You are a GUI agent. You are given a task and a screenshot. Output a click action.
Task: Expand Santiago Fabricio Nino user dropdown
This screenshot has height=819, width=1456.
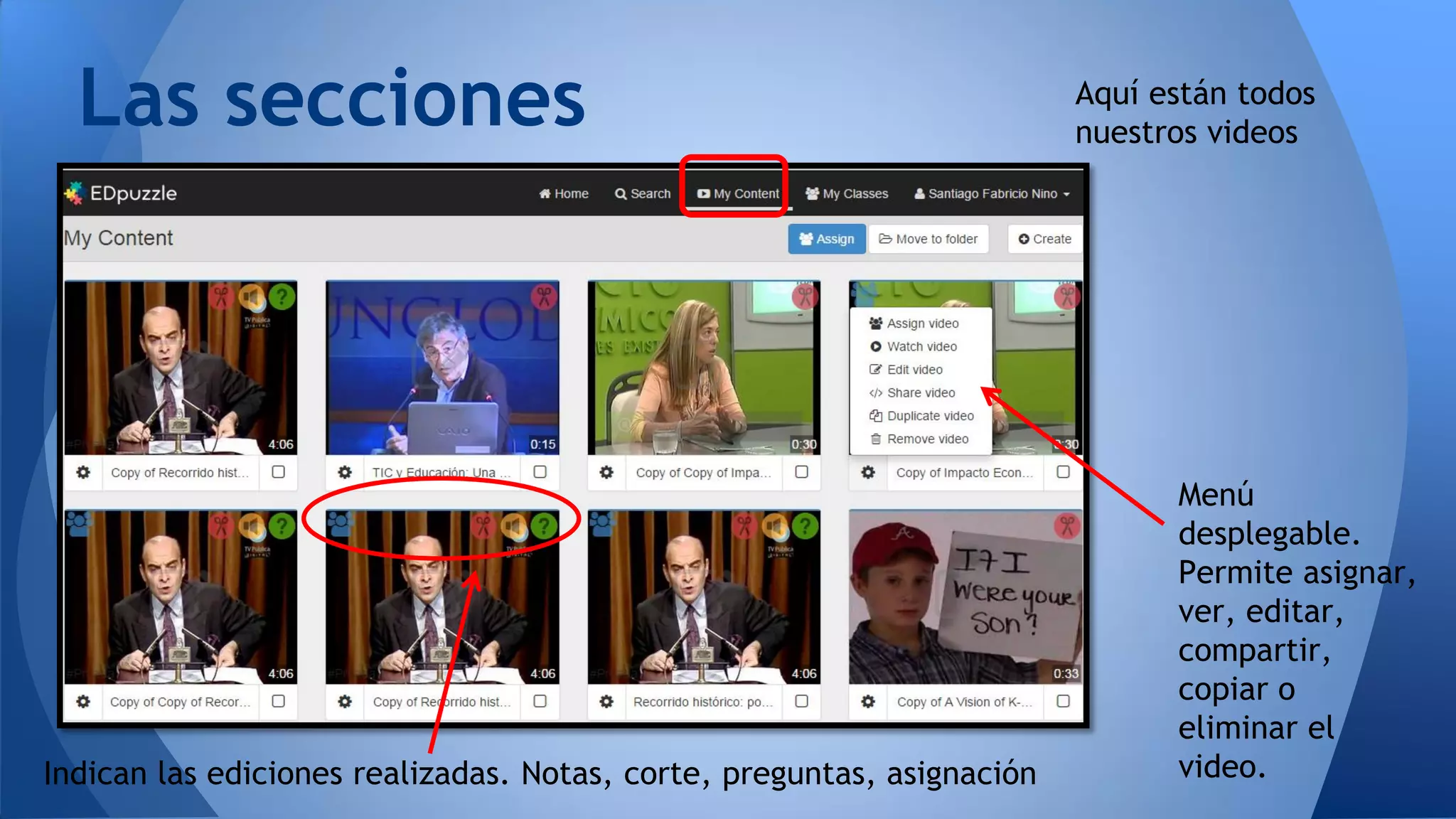point(992,193)
